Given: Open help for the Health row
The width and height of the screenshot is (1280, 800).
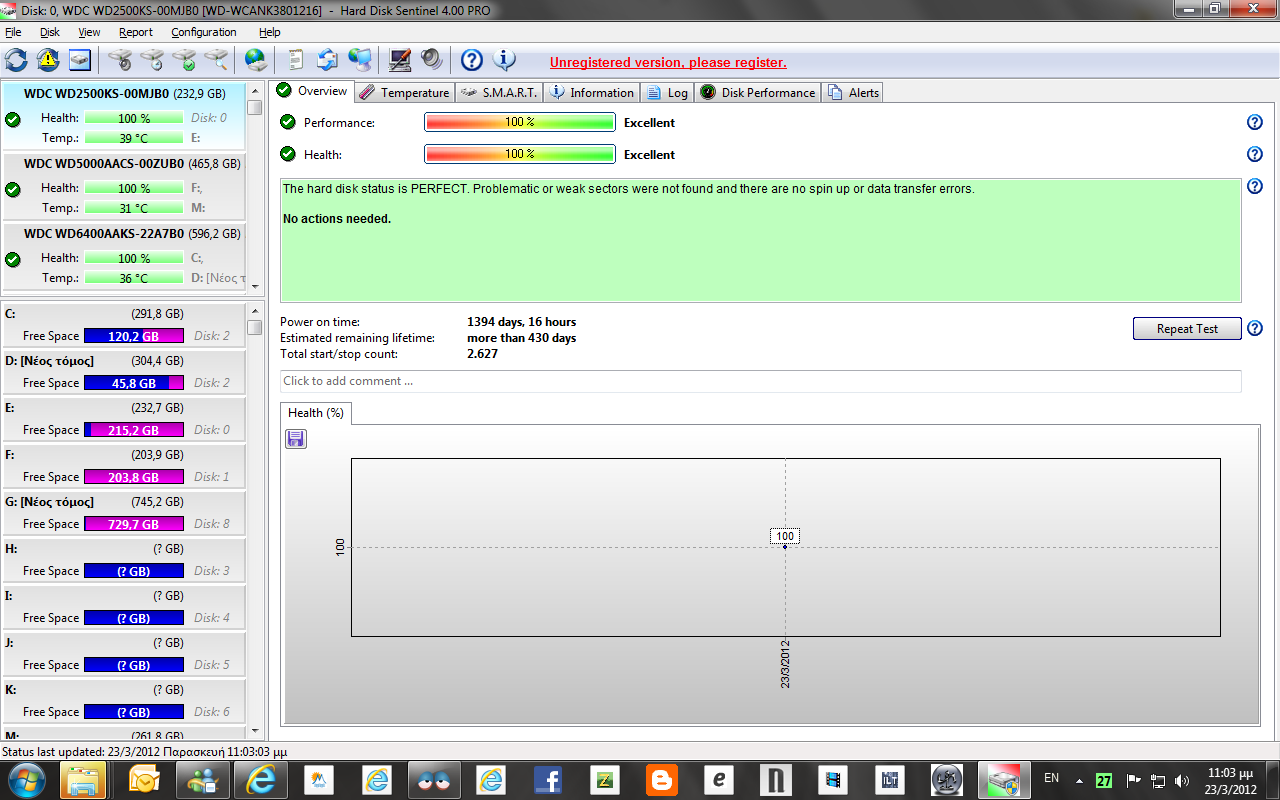Looking at the screenshot, I should pos(1255,154).
